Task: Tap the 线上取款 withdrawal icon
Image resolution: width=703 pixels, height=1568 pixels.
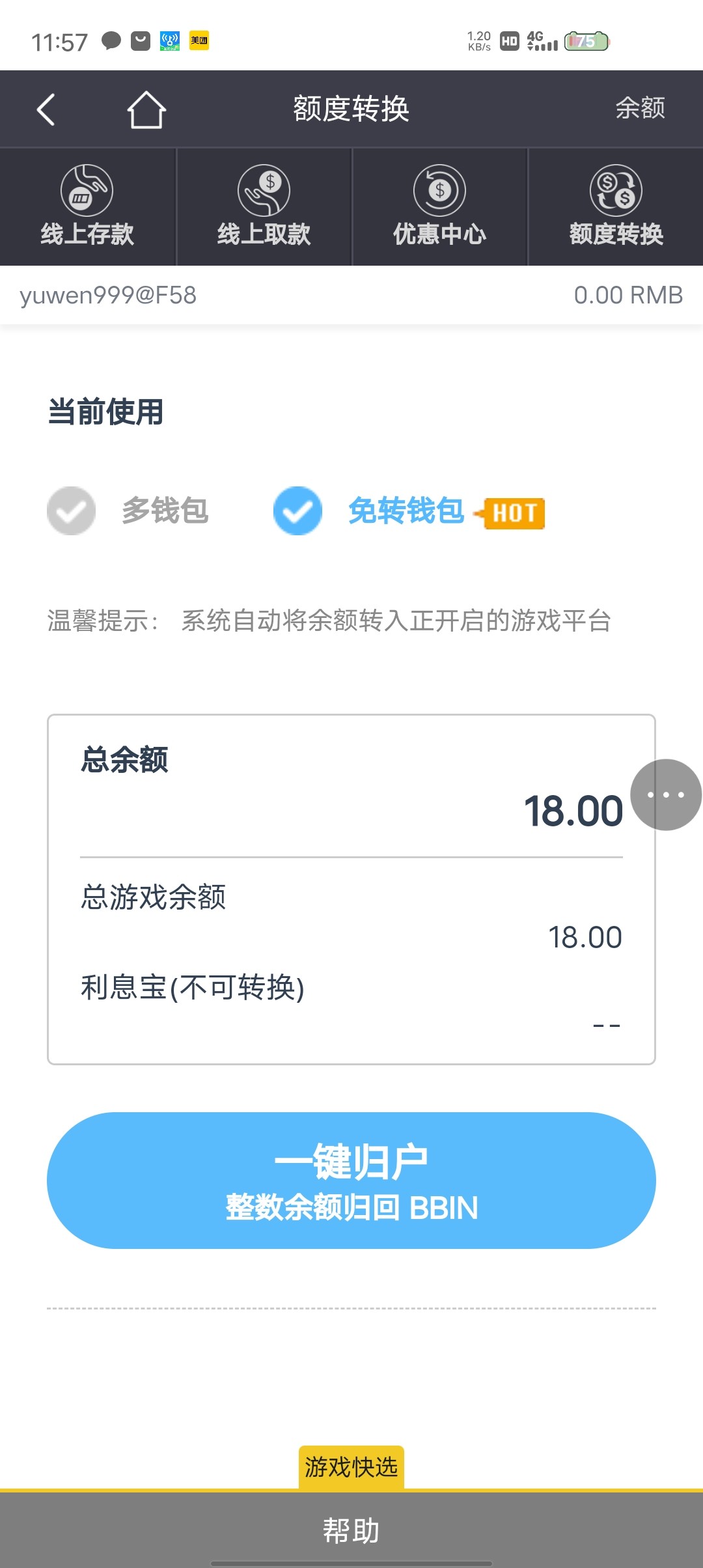Action: [264, 190]
